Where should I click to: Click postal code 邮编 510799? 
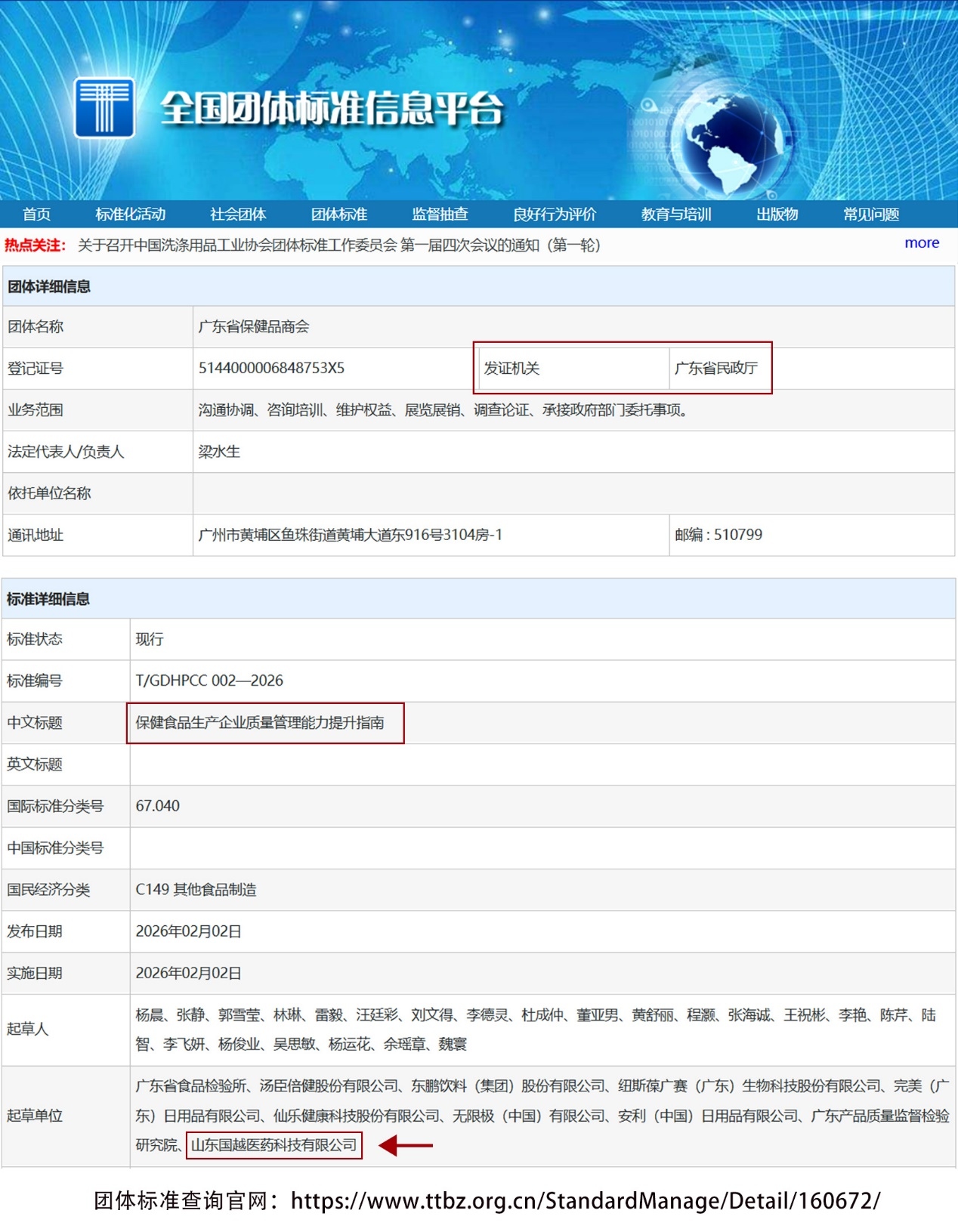(x=718, y=535)
